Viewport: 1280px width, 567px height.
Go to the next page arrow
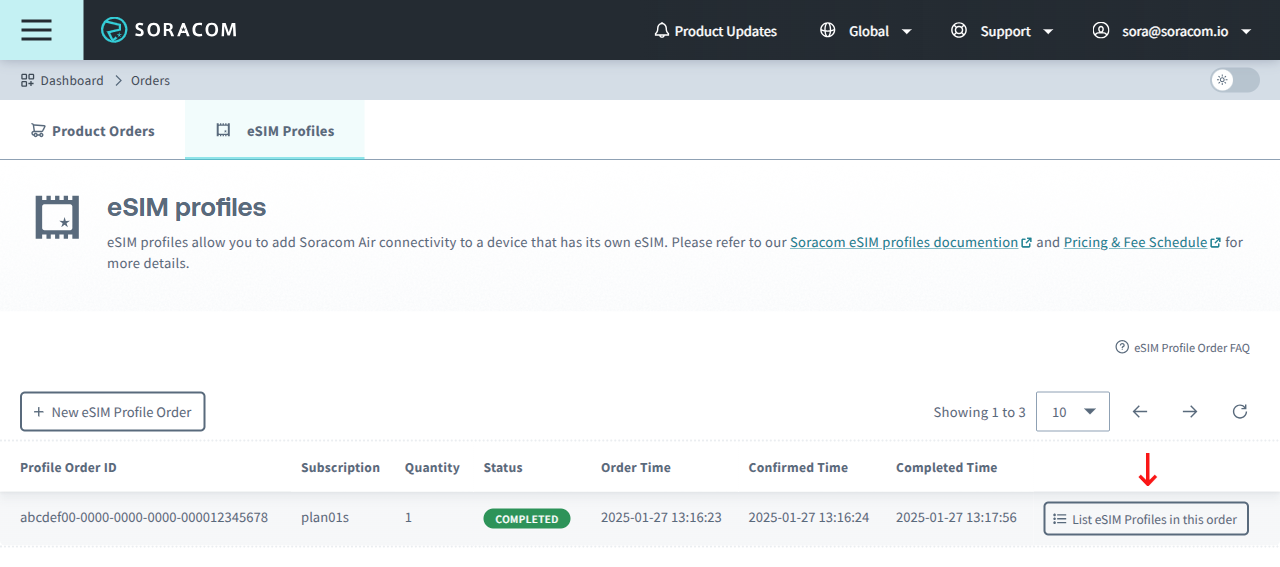coord(1189,411)
